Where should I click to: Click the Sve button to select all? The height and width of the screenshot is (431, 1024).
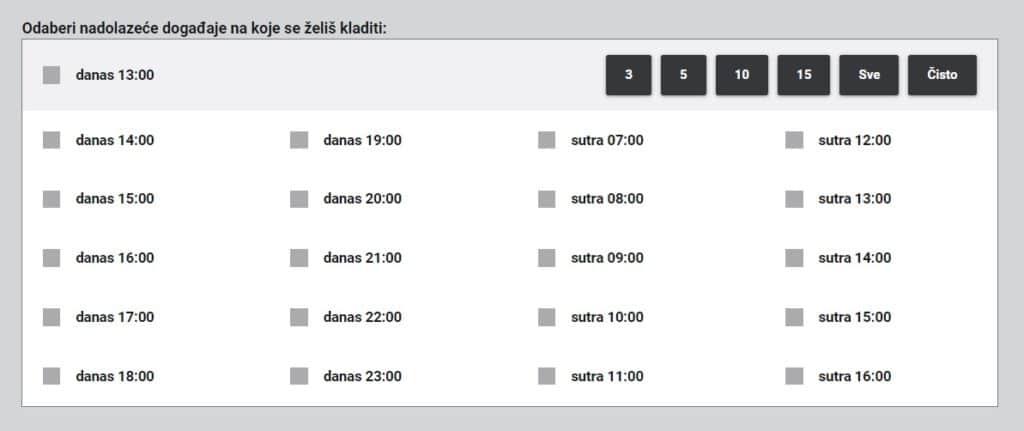coord(869,75)
